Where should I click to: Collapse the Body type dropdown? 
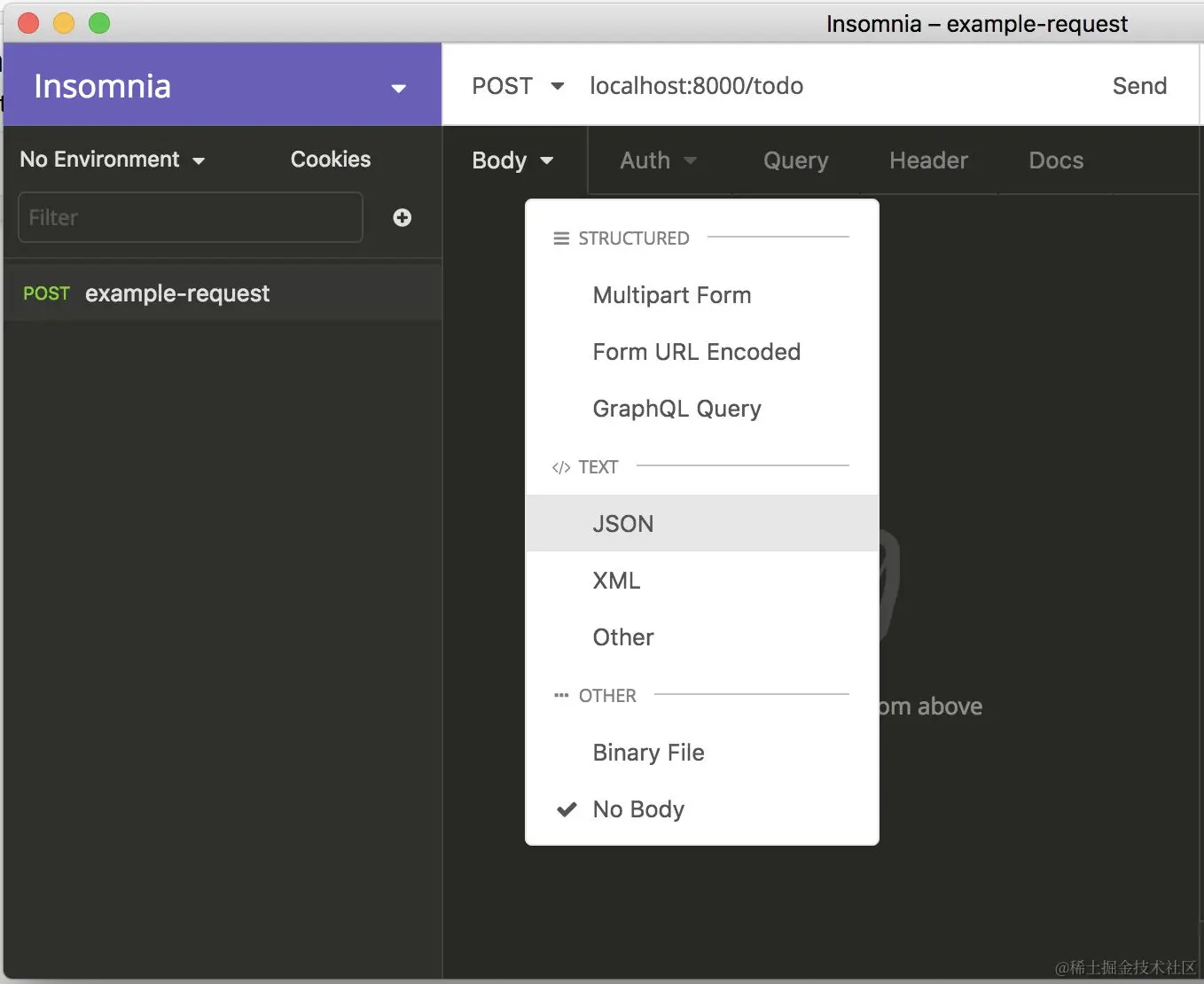512,160
